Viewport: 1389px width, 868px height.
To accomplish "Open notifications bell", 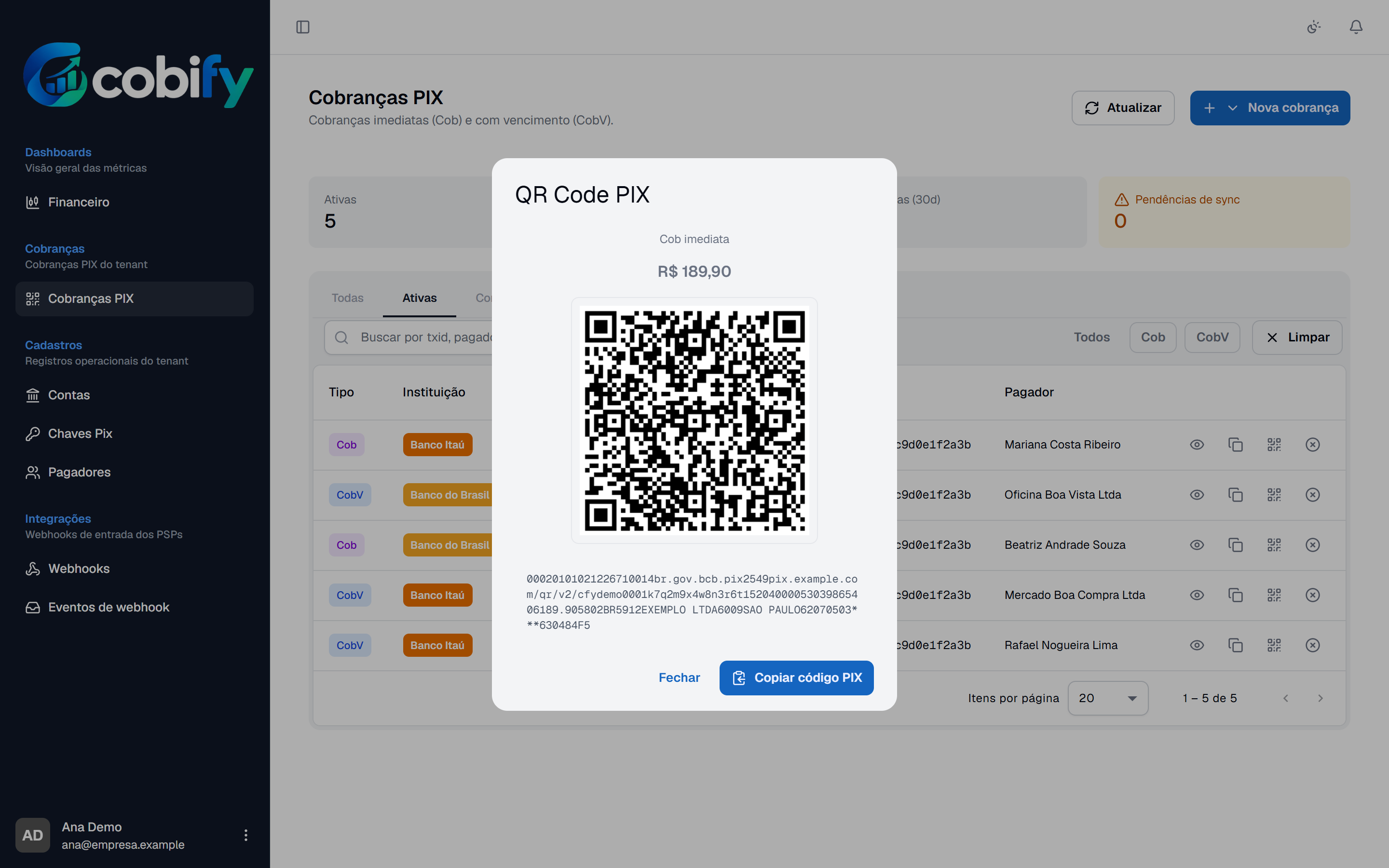I will pos(1356,27).
